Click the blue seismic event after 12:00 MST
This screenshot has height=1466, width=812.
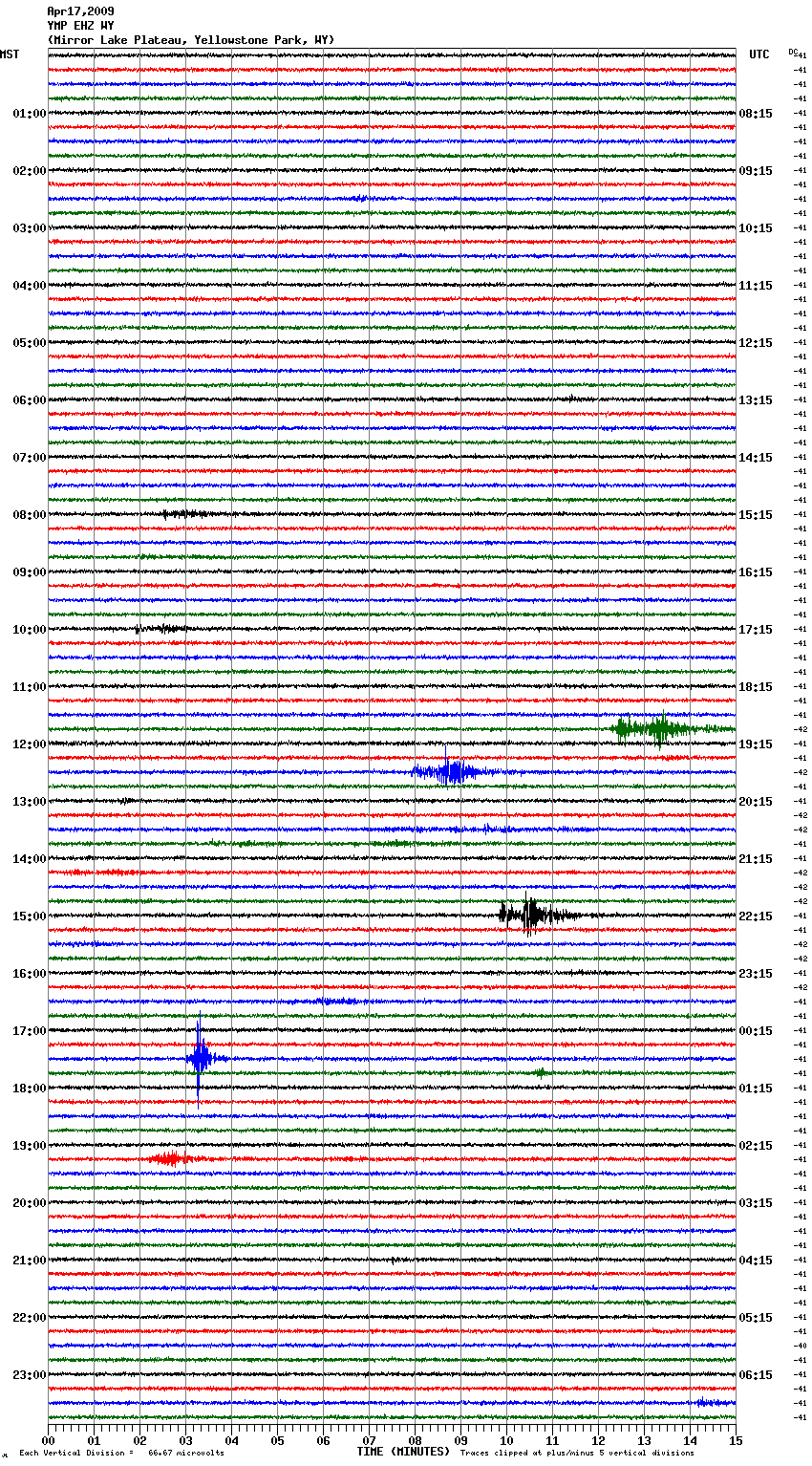pos(451,771)
